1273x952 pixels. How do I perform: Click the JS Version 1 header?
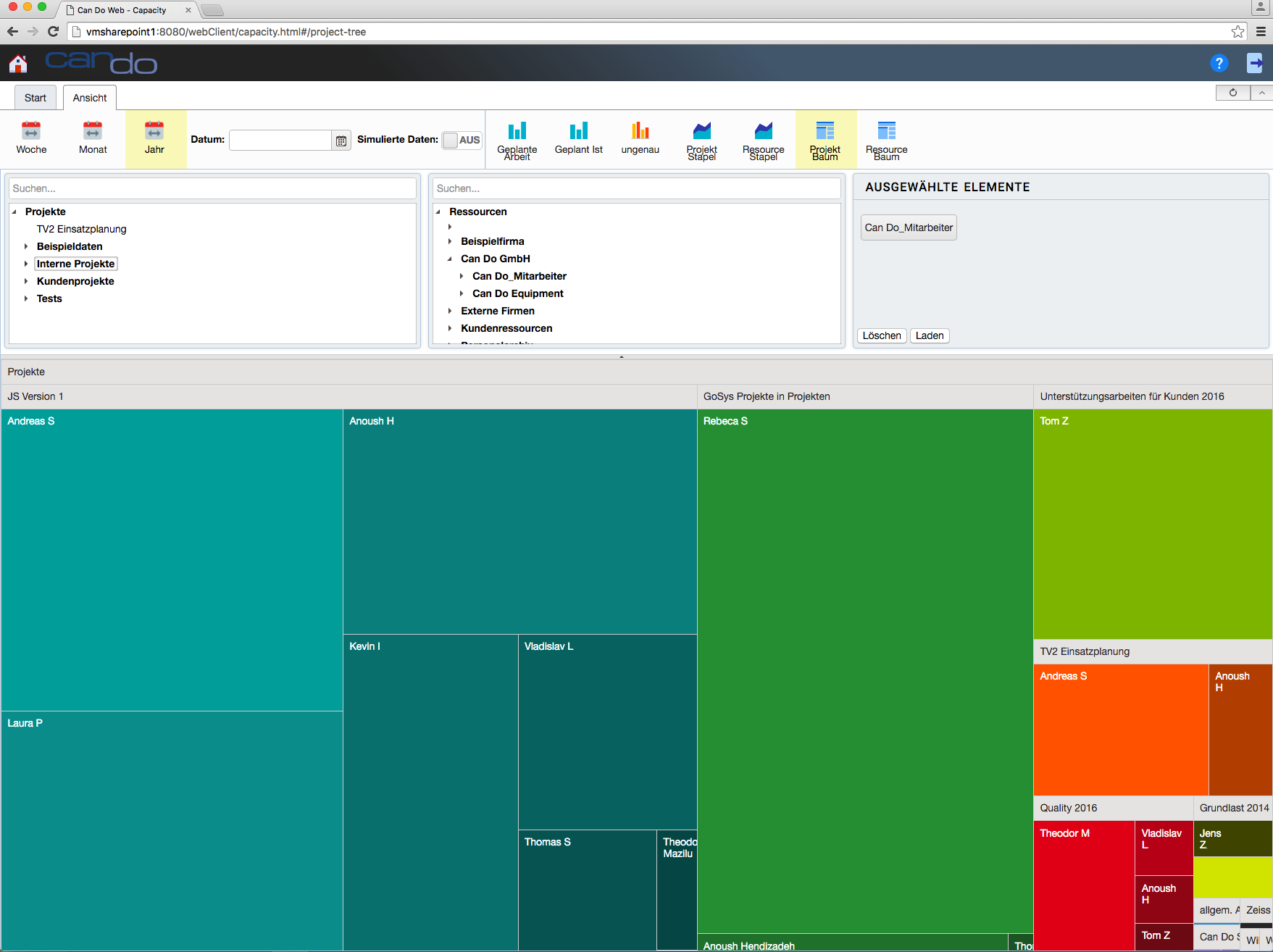348,396
